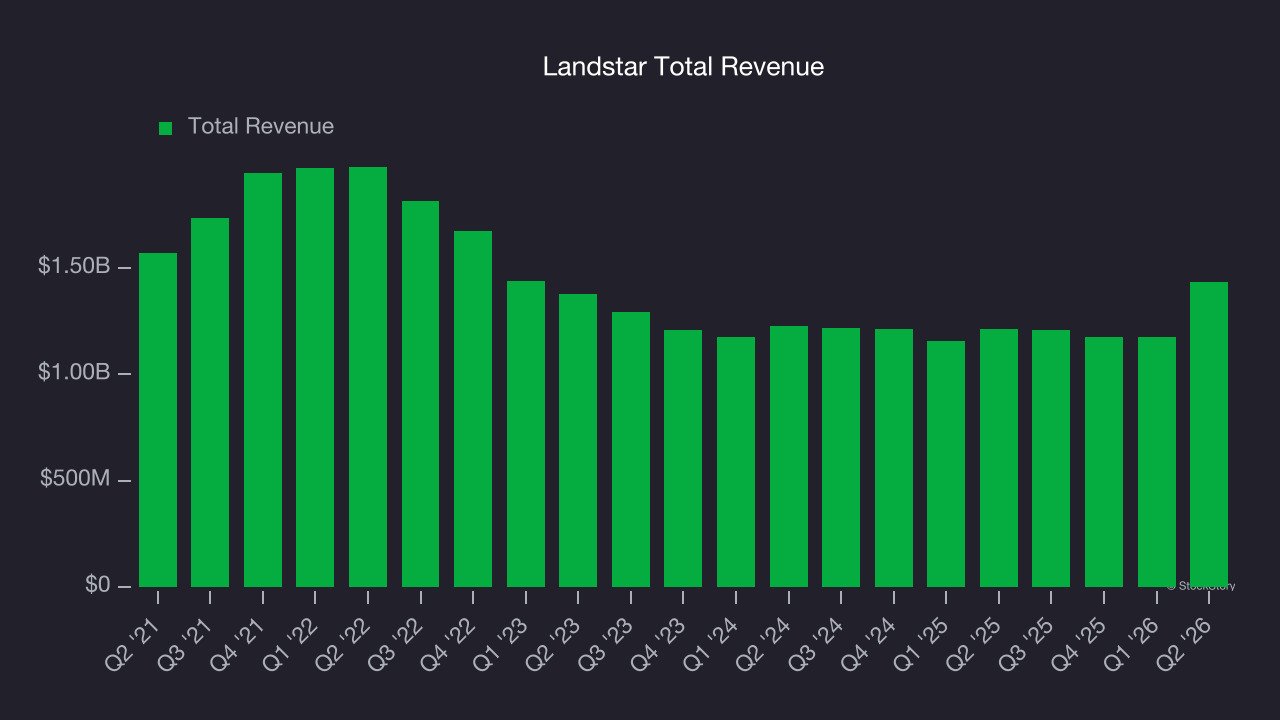The height and width of the screenshot is (720, 1280).
Task: Click the bar for Q3 '24
Action: point(841,457)
